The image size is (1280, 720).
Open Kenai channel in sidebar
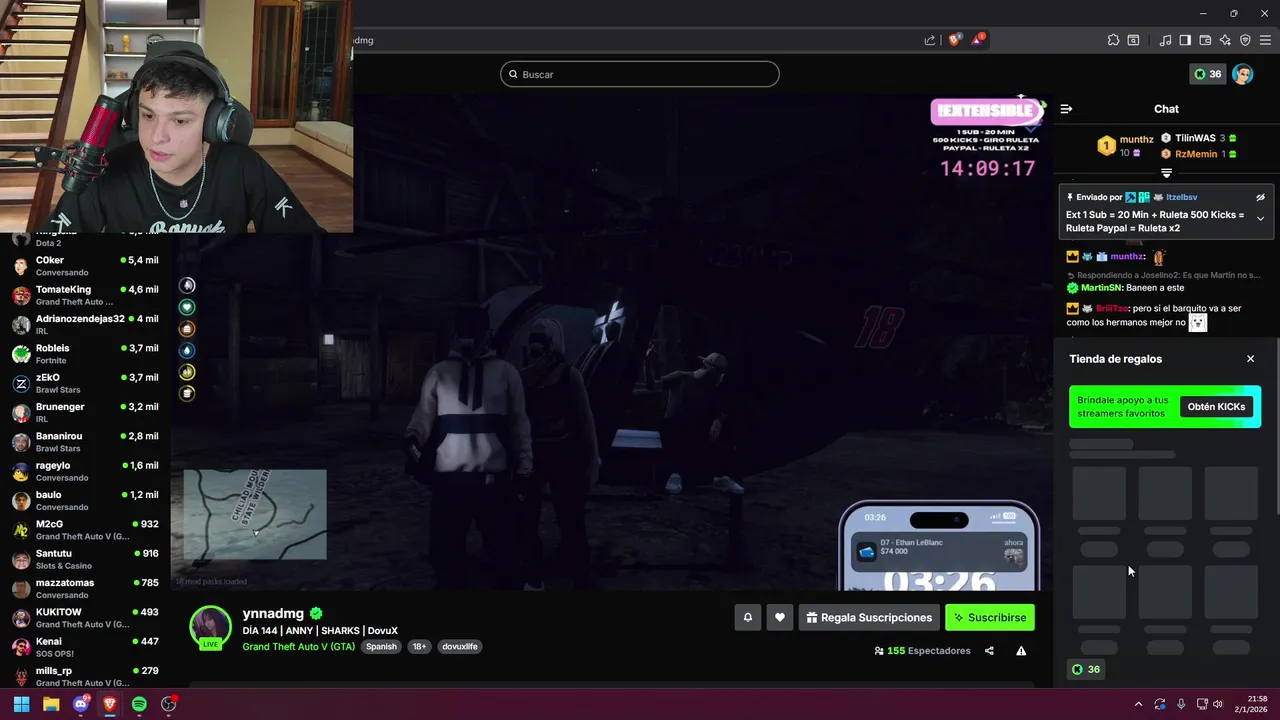pyautogui.click(x=85, y=647)
